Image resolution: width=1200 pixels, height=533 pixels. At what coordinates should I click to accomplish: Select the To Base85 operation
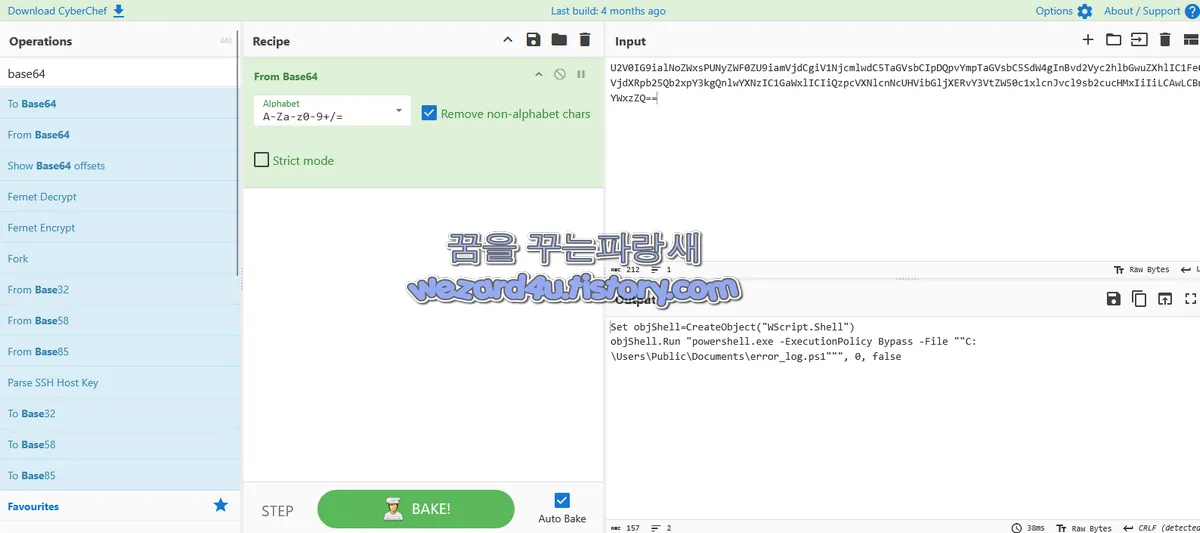120,476
